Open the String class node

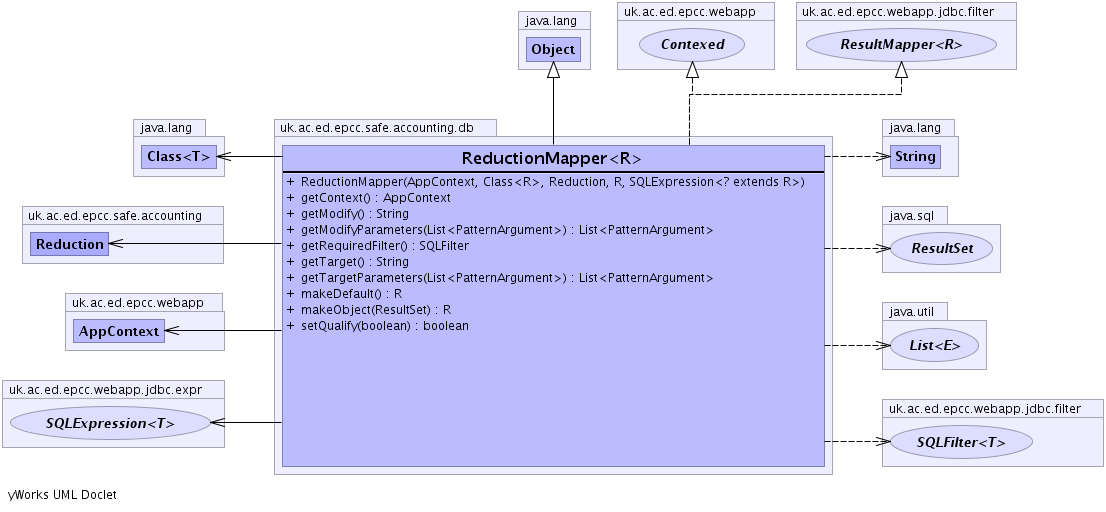point(915,157)
